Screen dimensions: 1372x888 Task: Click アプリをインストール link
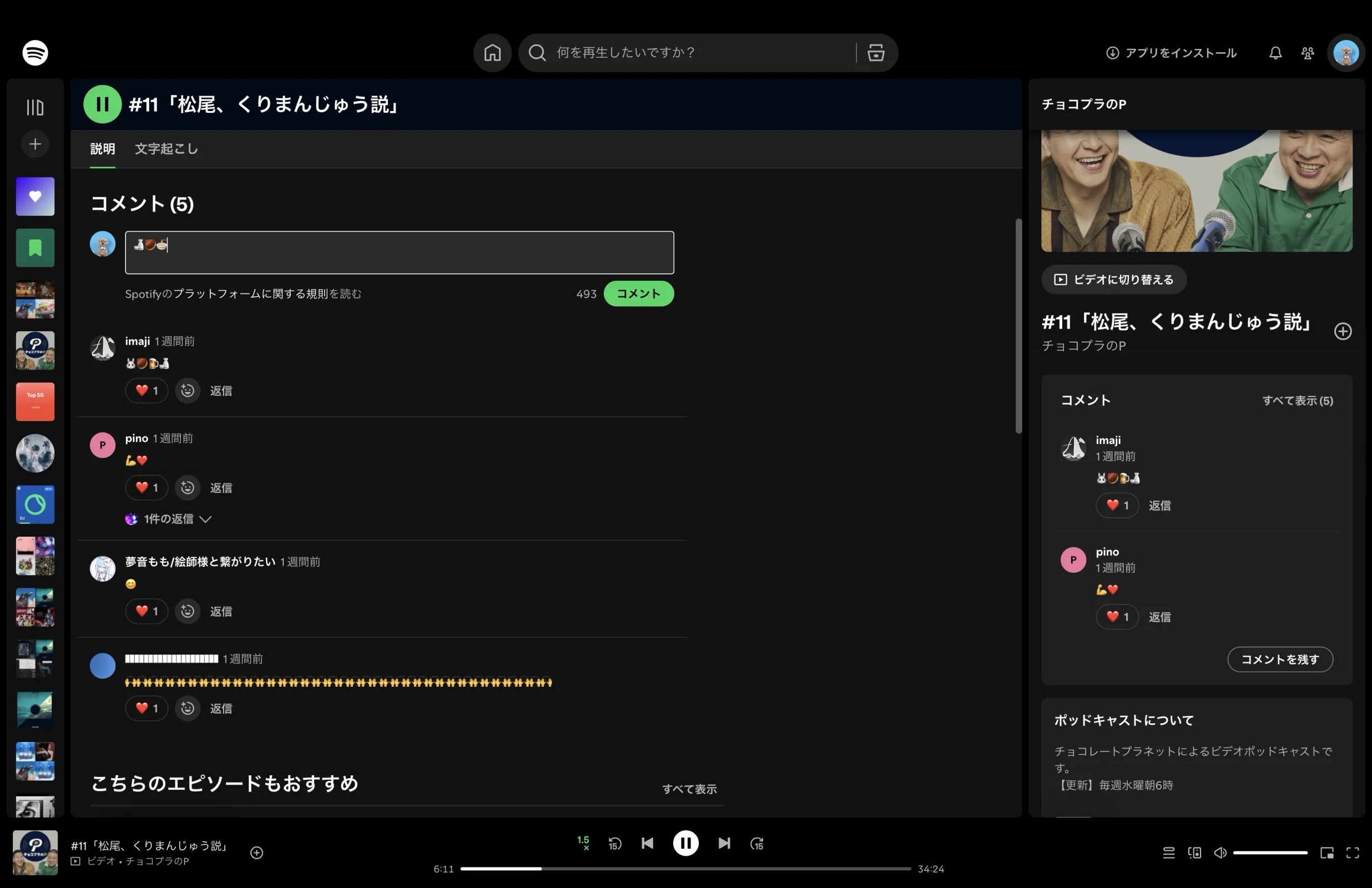pos(1171,53)
